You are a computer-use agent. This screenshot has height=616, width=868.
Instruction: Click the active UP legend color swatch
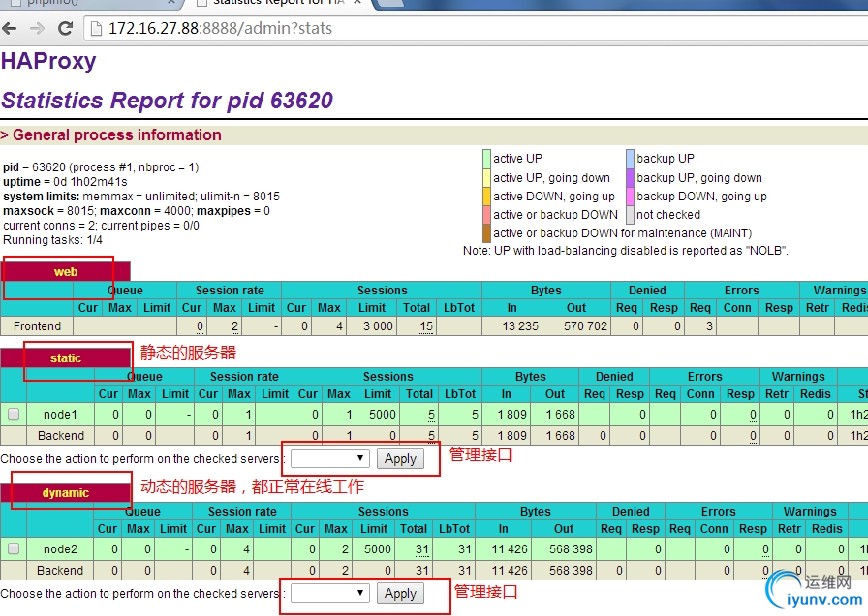[x=486, y=159]
